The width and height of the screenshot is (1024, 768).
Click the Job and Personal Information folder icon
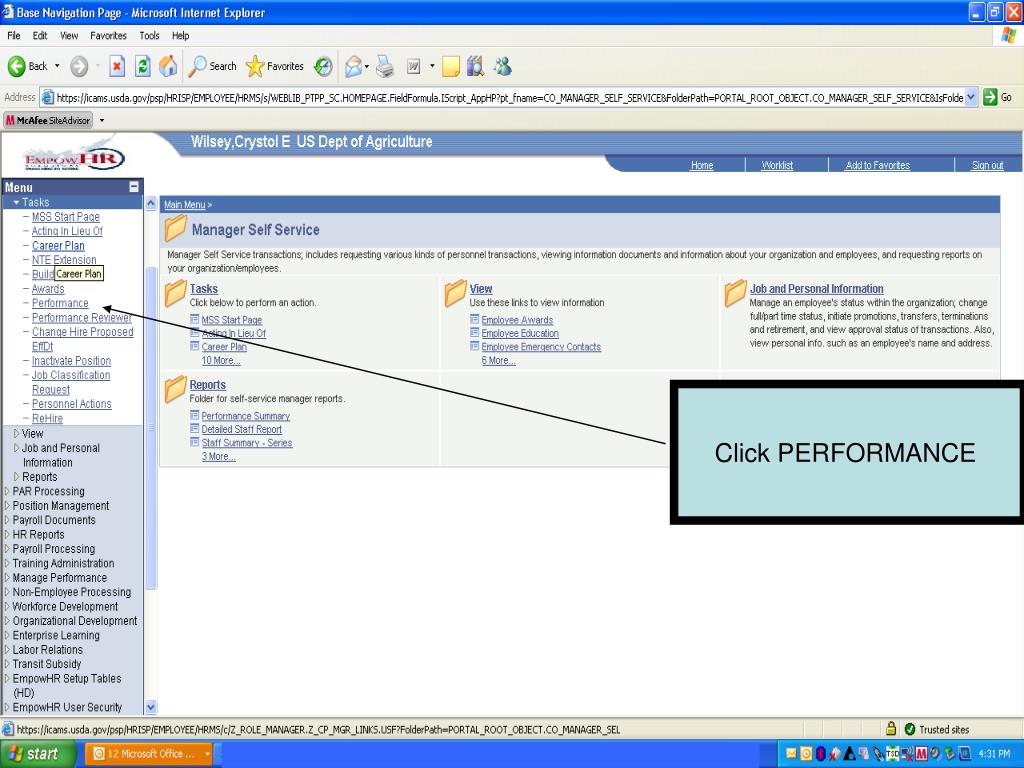tap(735, 293)
